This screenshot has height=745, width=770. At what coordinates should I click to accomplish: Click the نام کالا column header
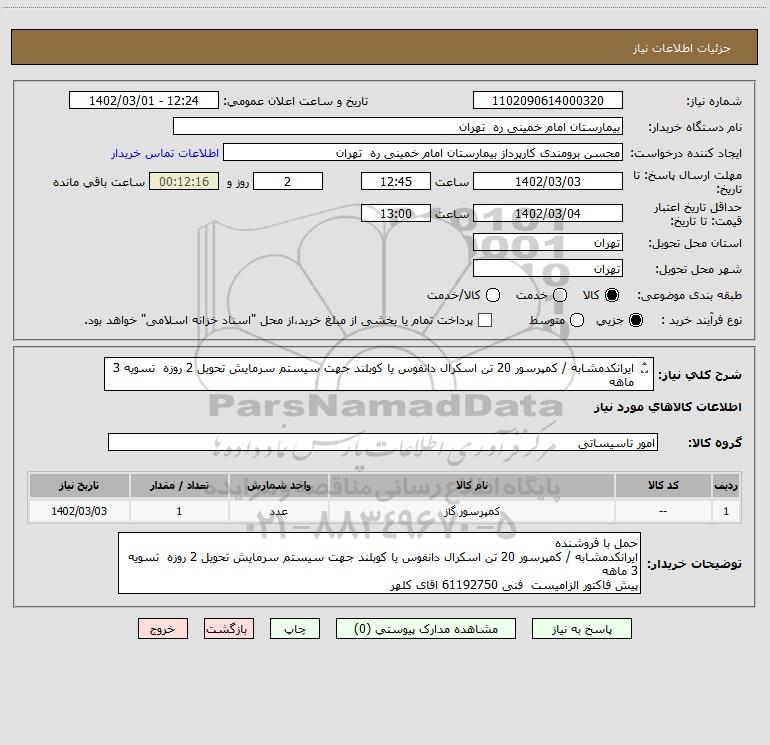click(471, 485)
